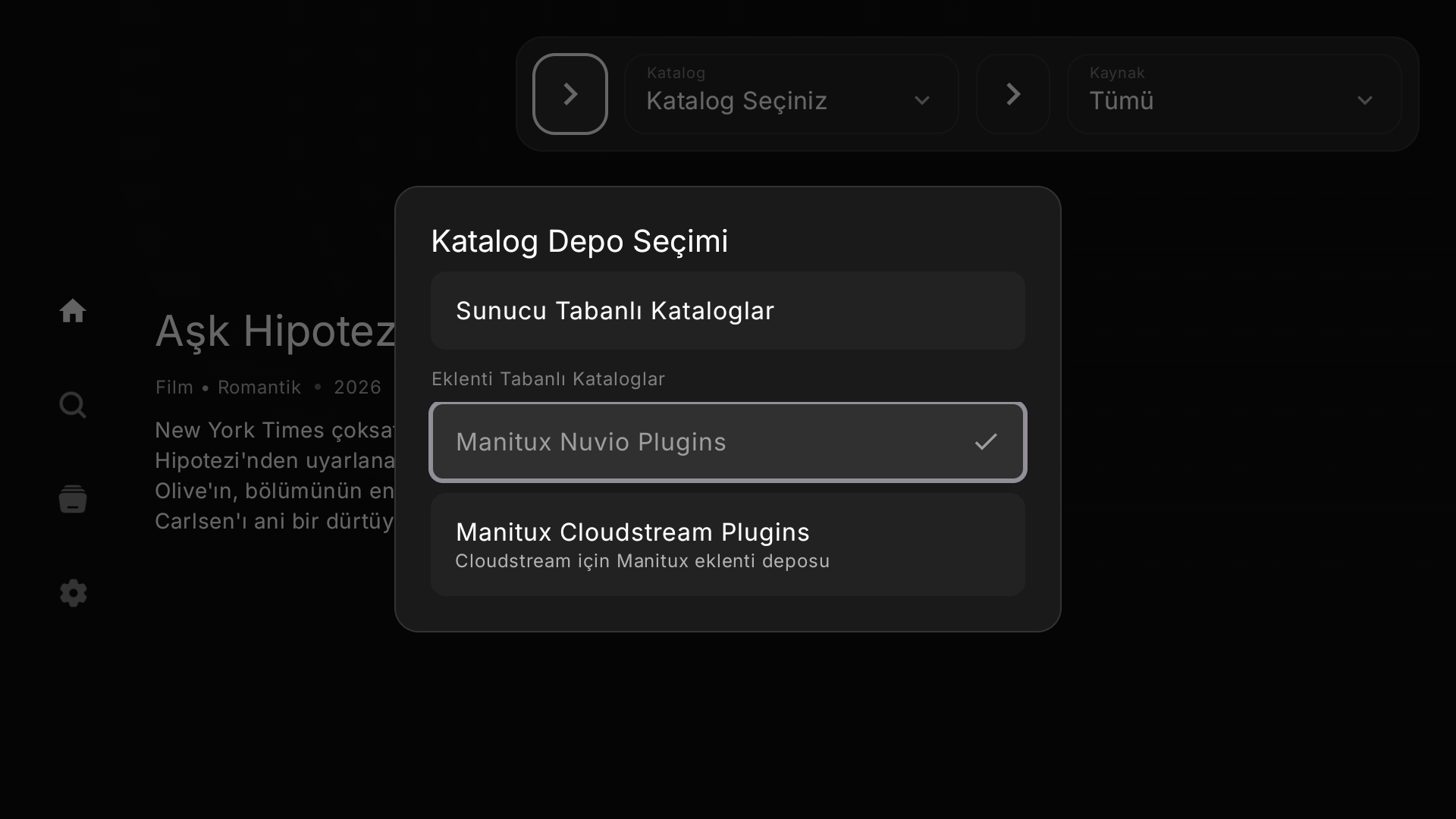Screen dimensions: 1456x819
Task: Expand the Katalog Seçiniz dropdown
Action: point(792,94)
